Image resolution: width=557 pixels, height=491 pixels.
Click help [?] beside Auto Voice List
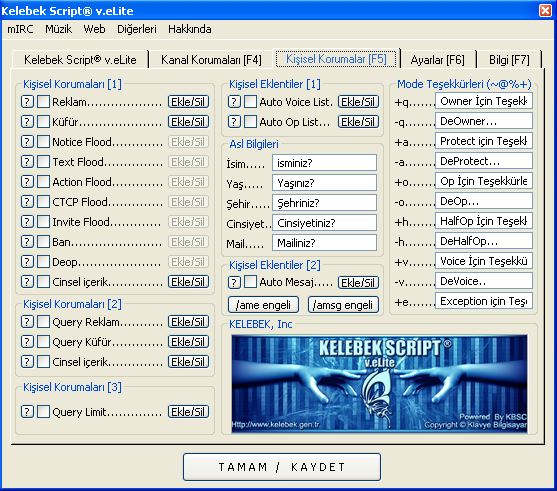[x=234, y=102]
